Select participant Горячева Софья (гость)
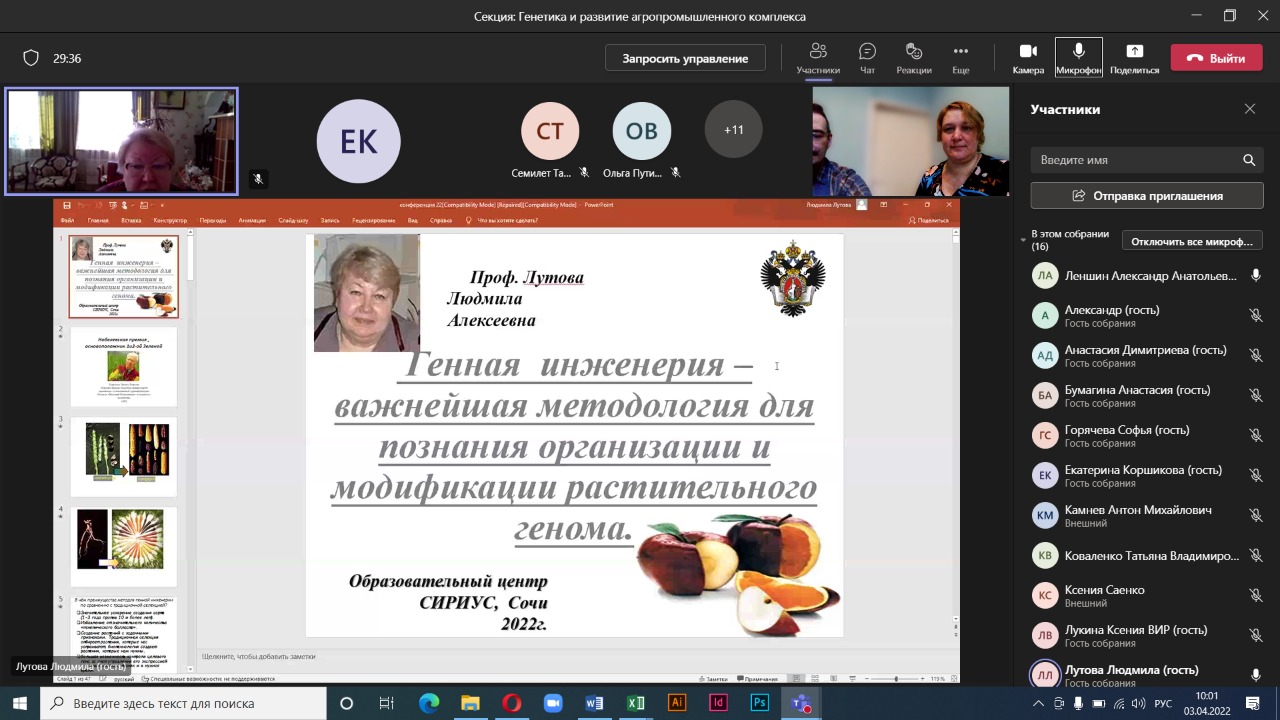Viewport: 1280px width, 720px height. [x=1147, y=435]
